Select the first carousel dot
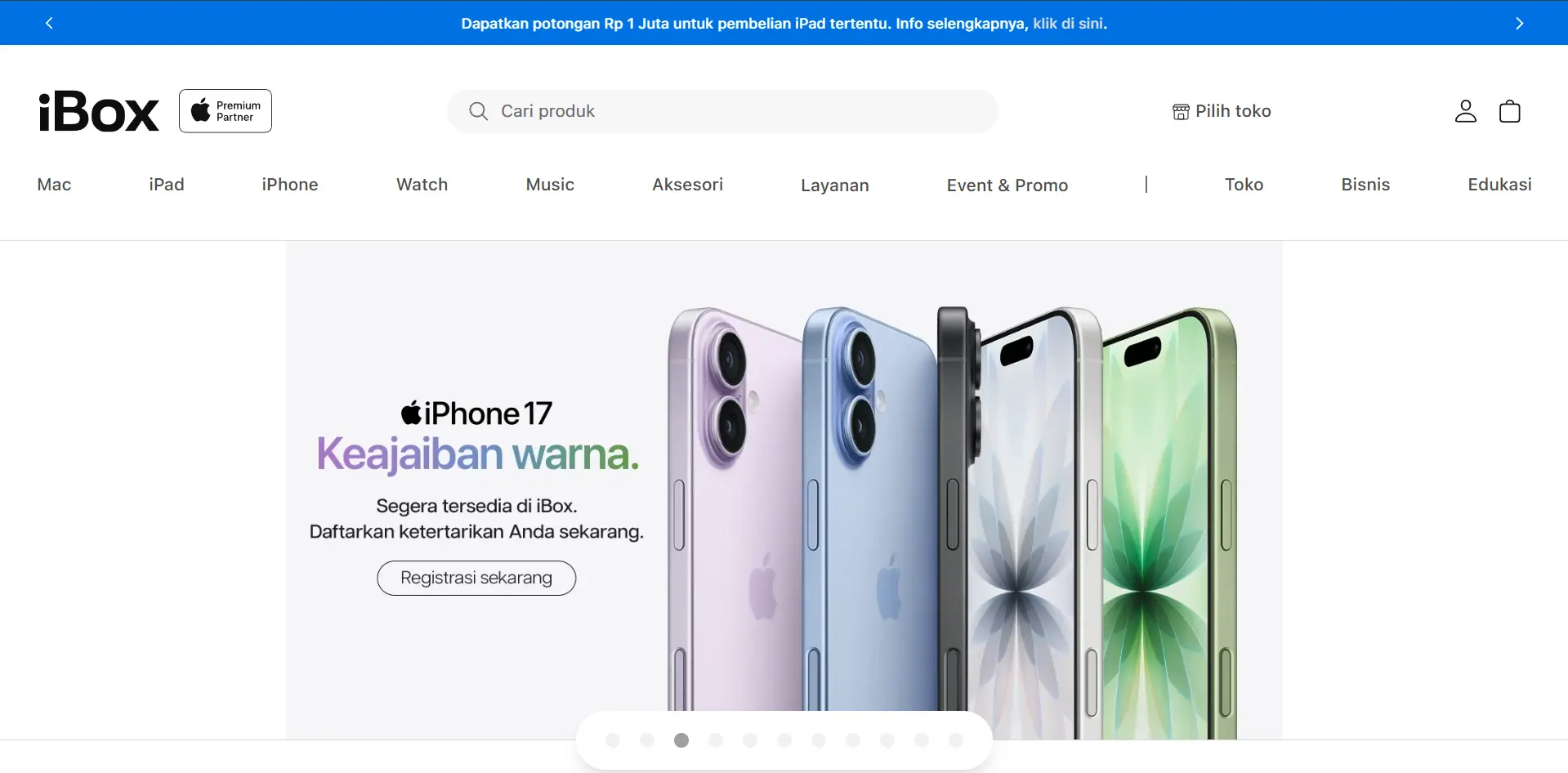The image size is (1568, 773). click(x=613, y=740)
